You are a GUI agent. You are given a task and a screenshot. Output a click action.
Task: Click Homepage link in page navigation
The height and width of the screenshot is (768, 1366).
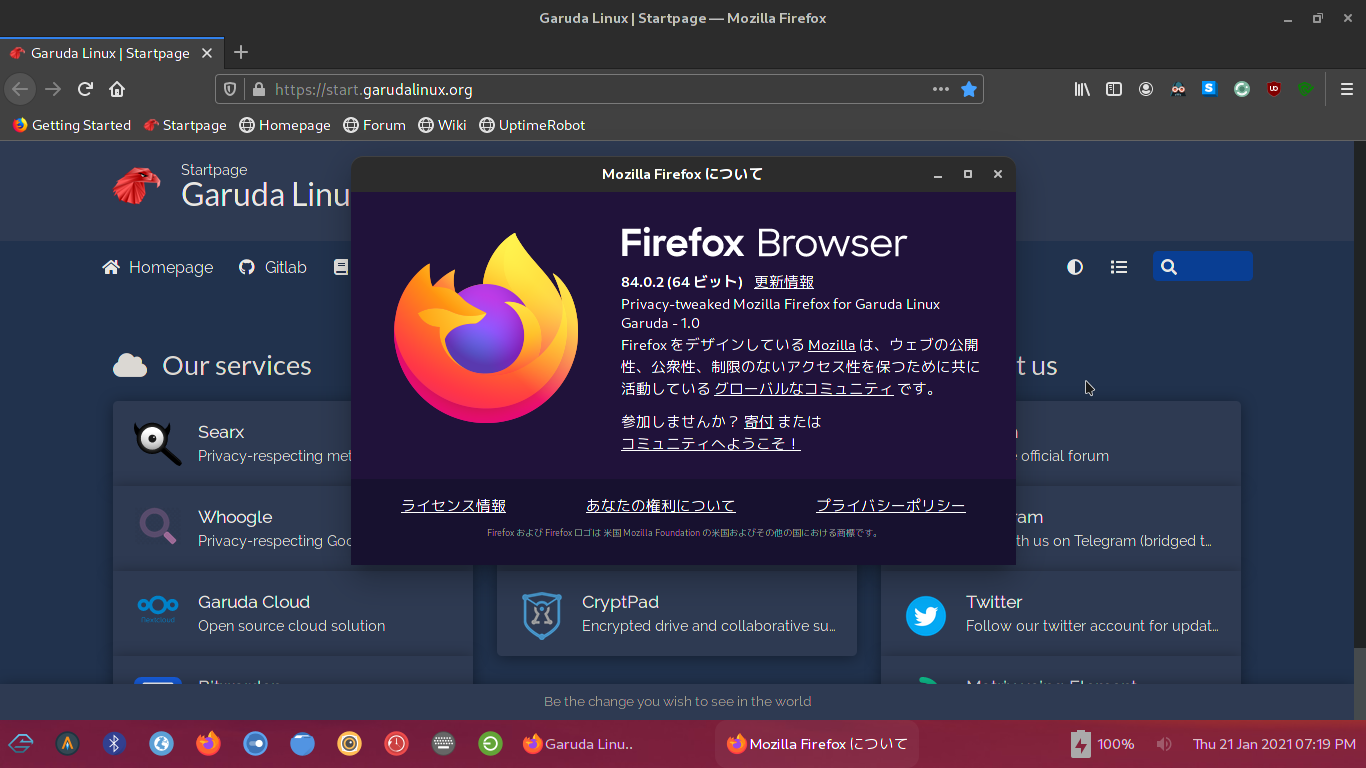pos(158,267)
